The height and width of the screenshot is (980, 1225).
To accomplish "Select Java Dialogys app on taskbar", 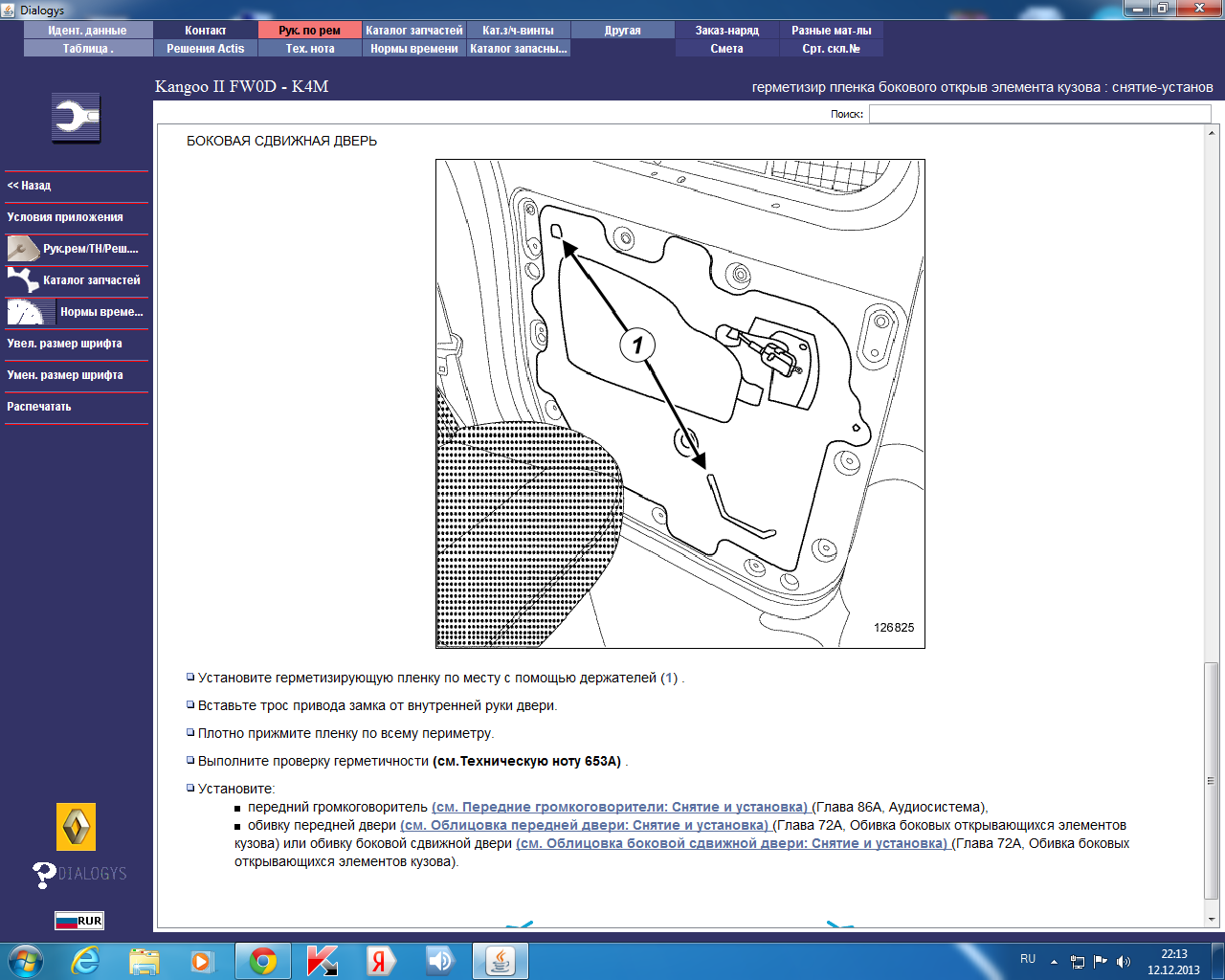I will coord(500,961).
